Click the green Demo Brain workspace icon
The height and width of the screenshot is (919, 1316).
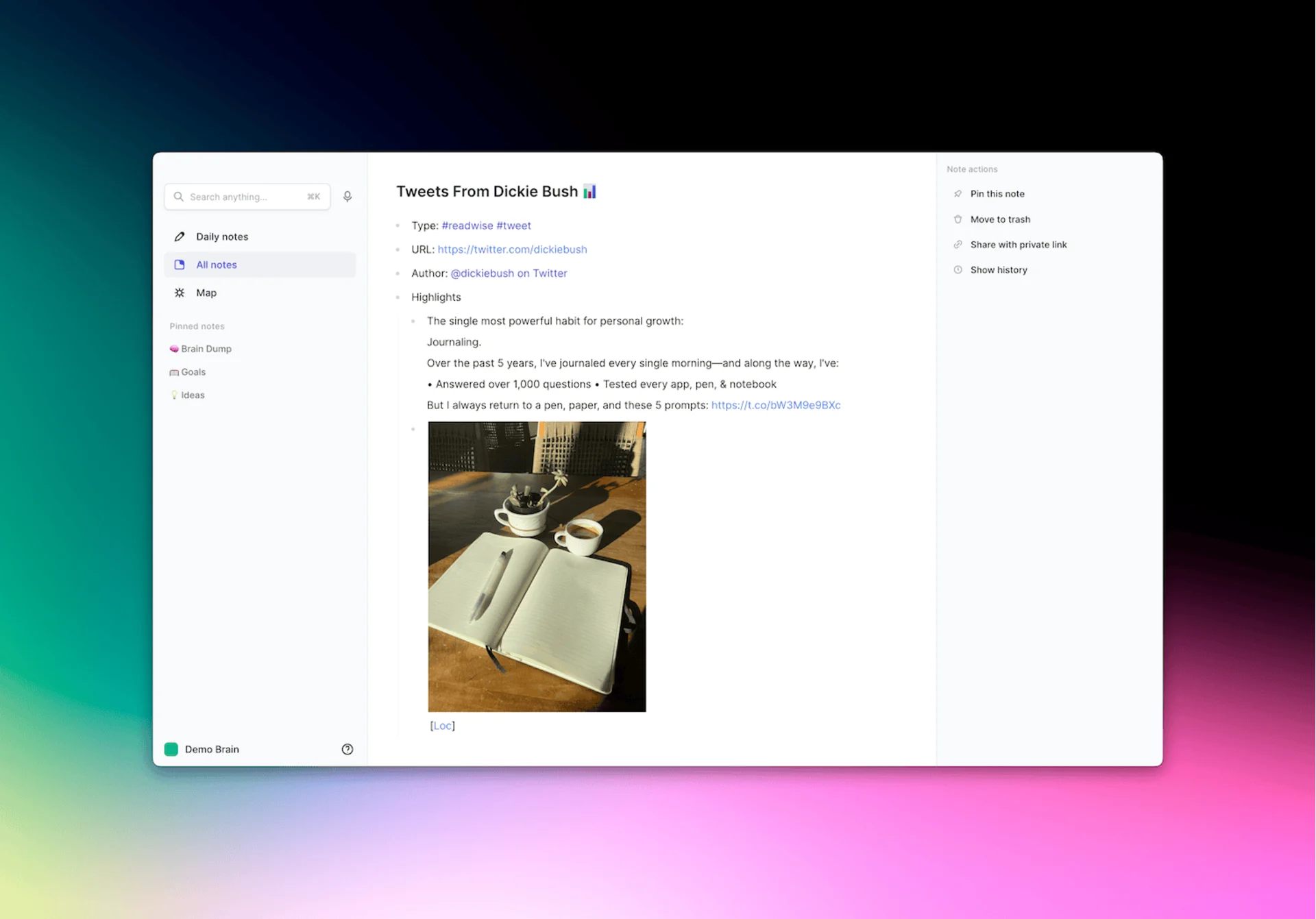pyautogui.click(x=171, y=749)
